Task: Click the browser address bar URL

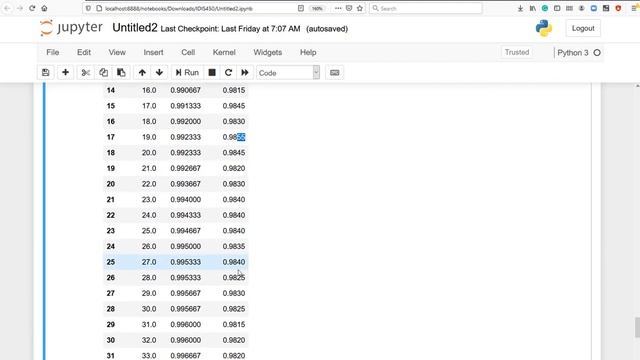Action: click(179, 8)
